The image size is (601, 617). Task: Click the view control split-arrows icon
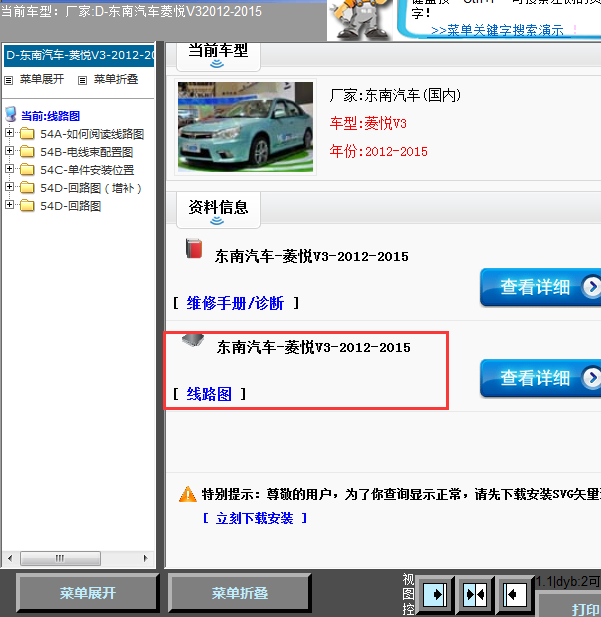click(x=475, y=594)
